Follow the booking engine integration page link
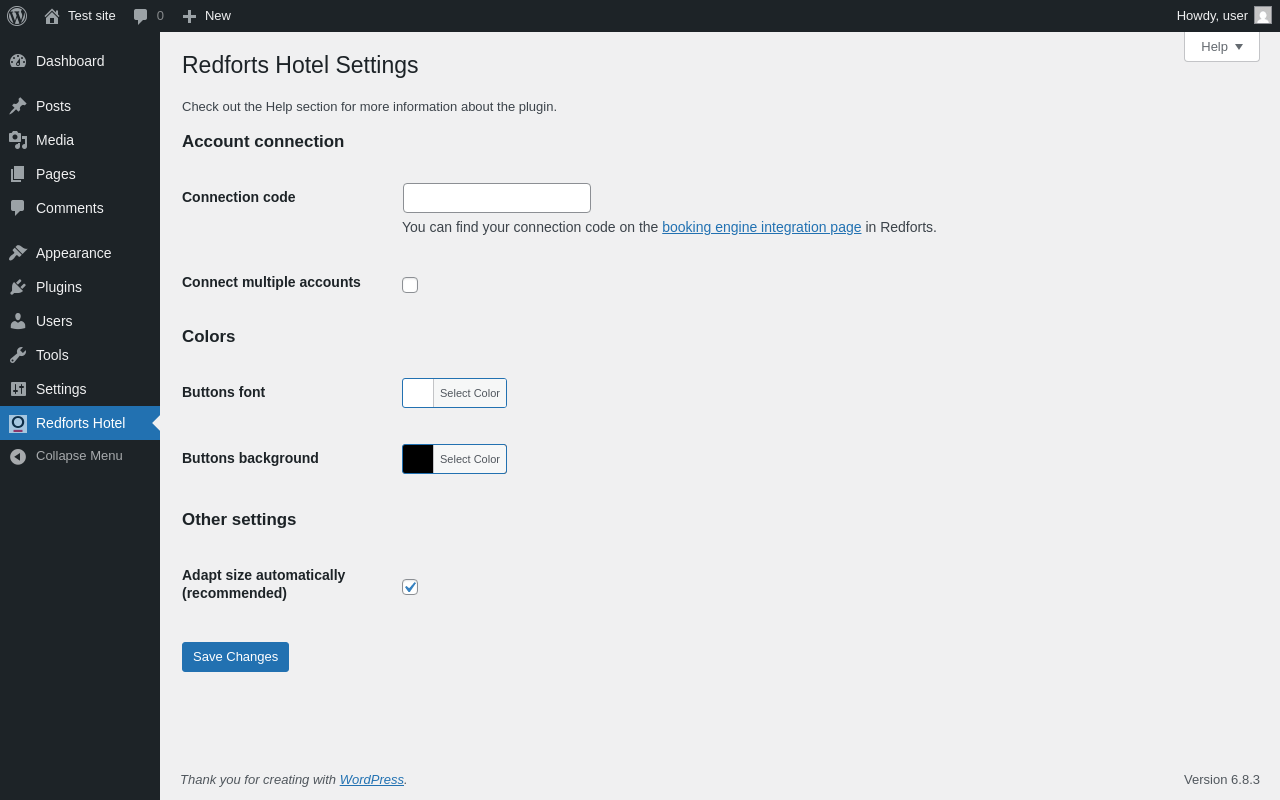This screenshot has width=1280, height=800. pyautogui.click(x=761, y=227)
